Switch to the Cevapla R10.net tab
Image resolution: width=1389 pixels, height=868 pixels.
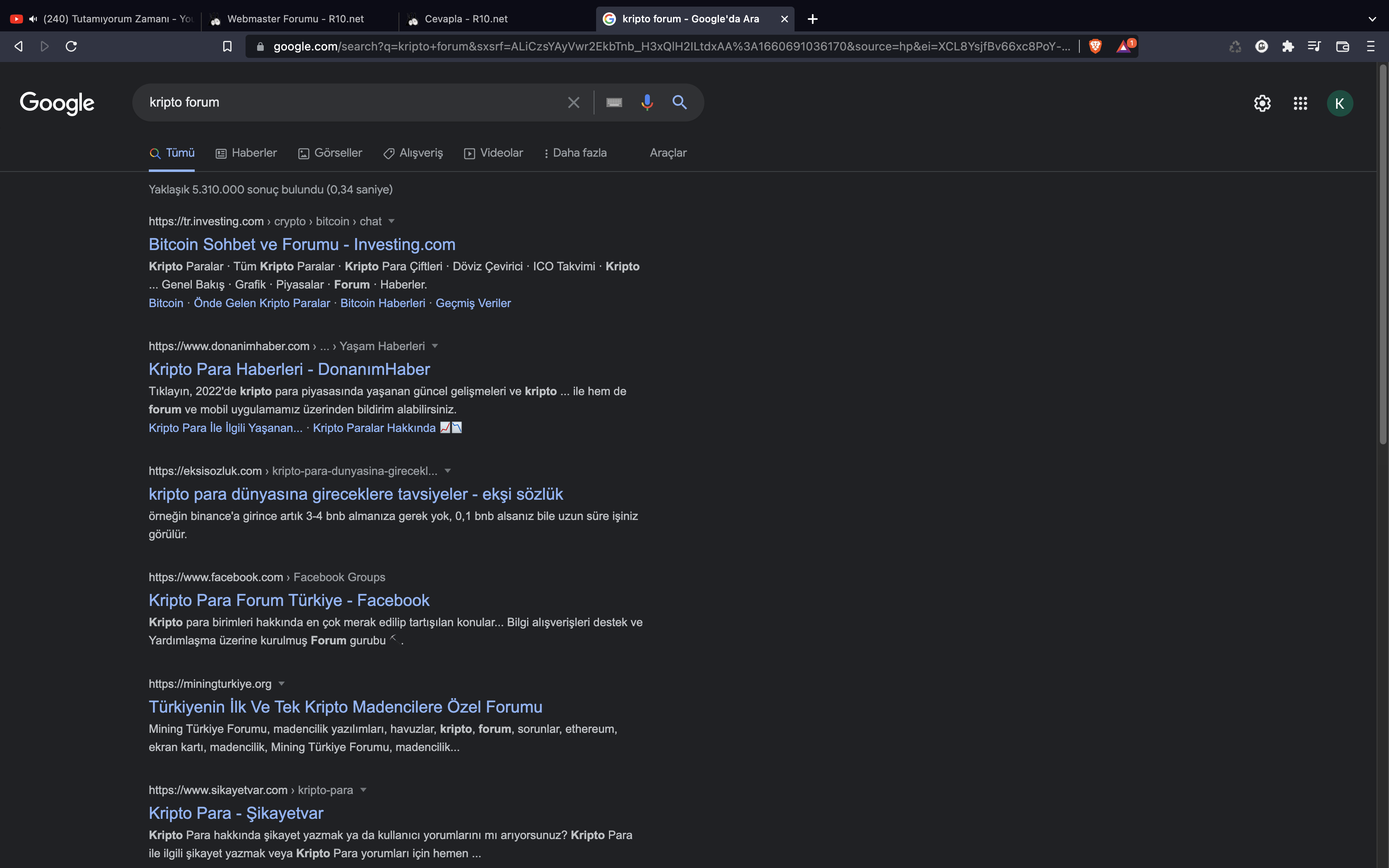click(496, 19)
